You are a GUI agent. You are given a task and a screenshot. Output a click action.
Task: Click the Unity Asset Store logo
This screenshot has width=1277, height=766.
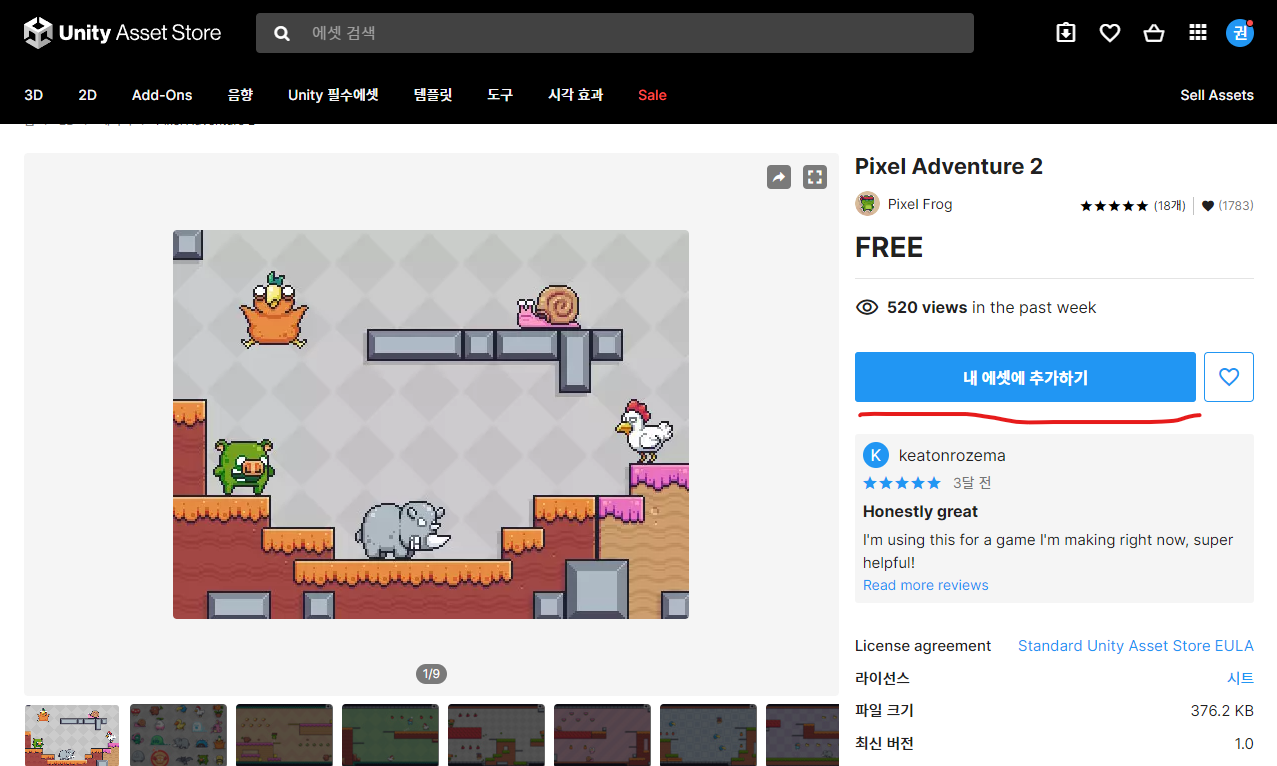tap(122, 33)
